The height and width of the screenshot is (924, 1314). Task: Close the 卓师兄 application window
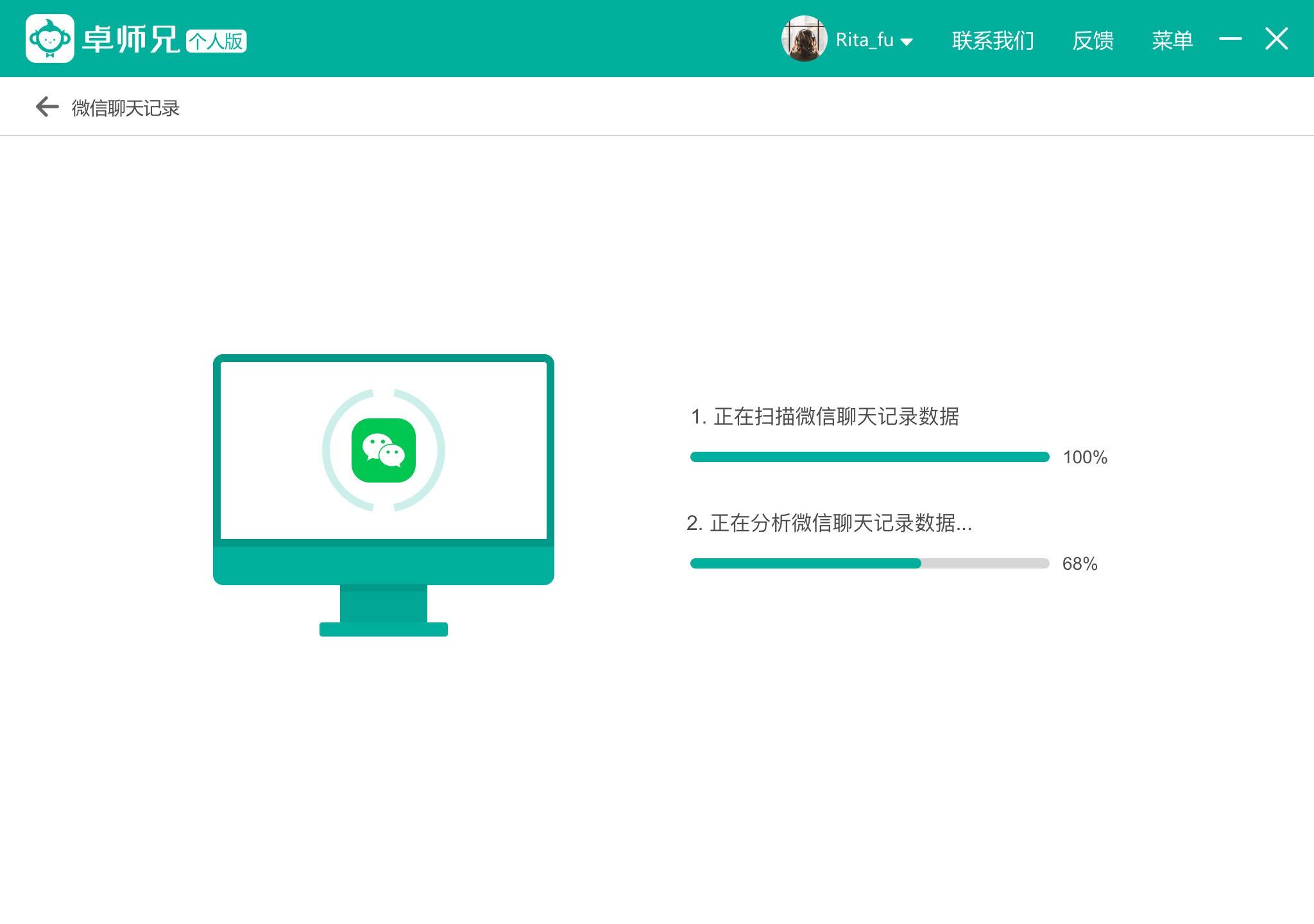tap(1277, 38)
